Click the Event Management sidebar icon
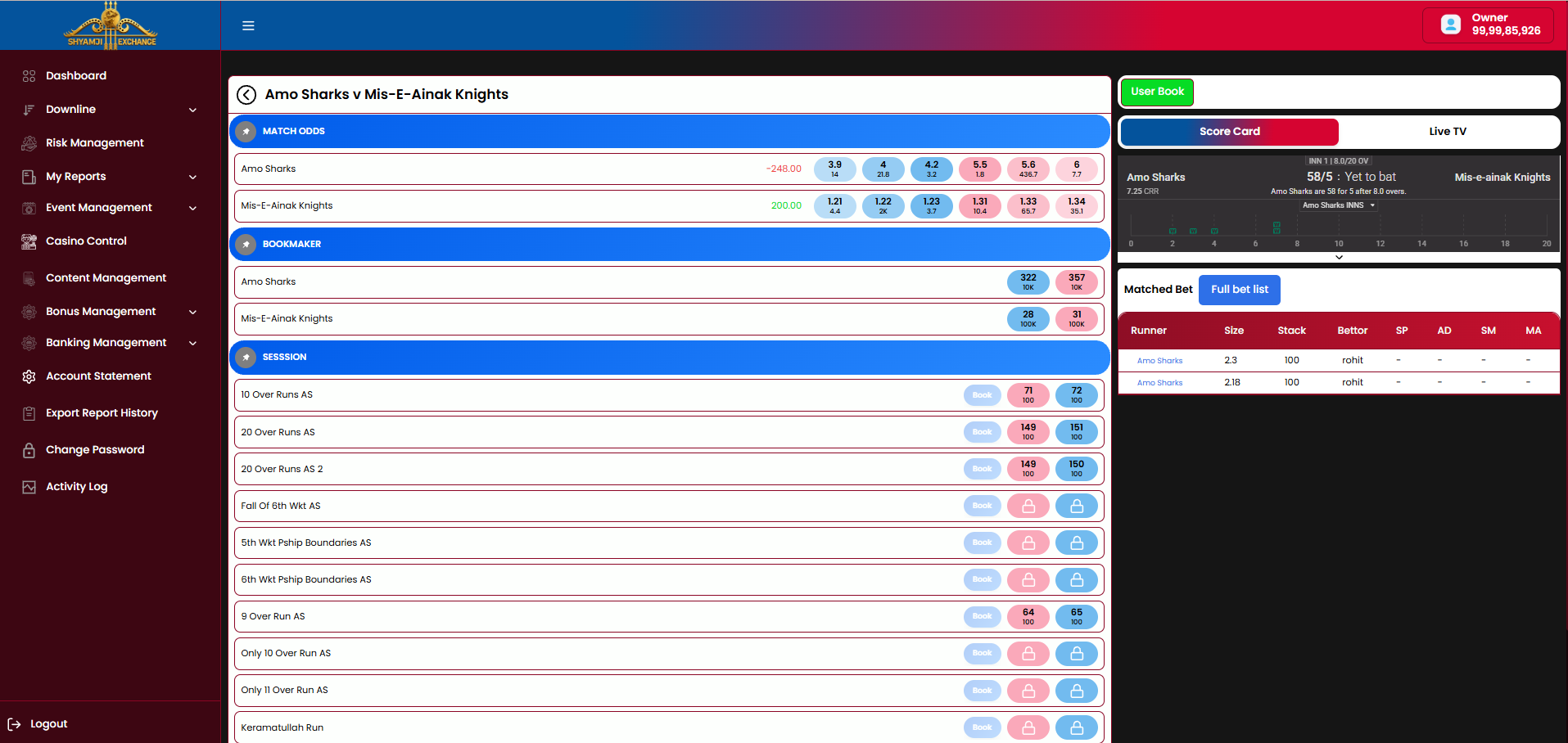The width and height of the screenshot is (1568, 743). [x=29, y=208]
